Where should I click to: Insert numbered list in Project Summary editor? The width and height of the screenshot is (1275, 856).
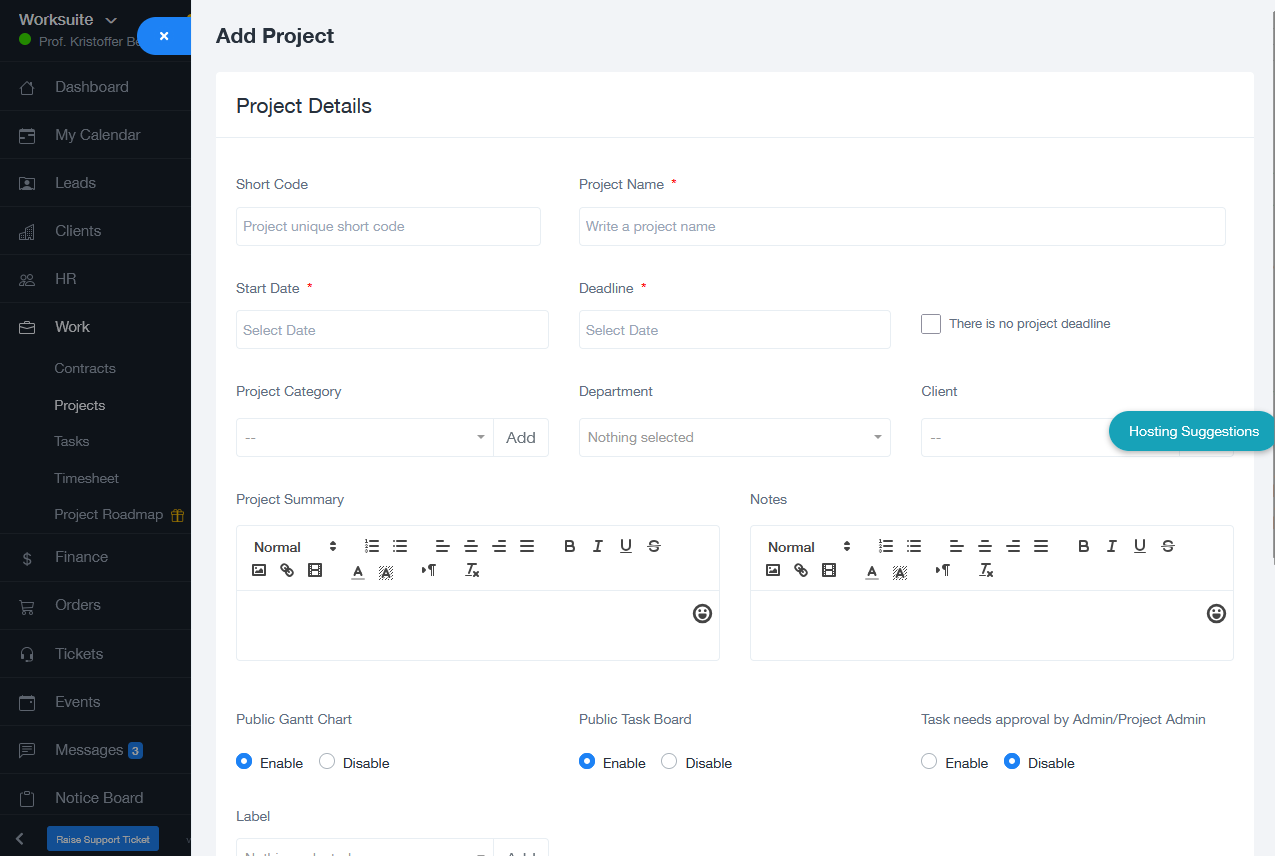pos(372,546)
